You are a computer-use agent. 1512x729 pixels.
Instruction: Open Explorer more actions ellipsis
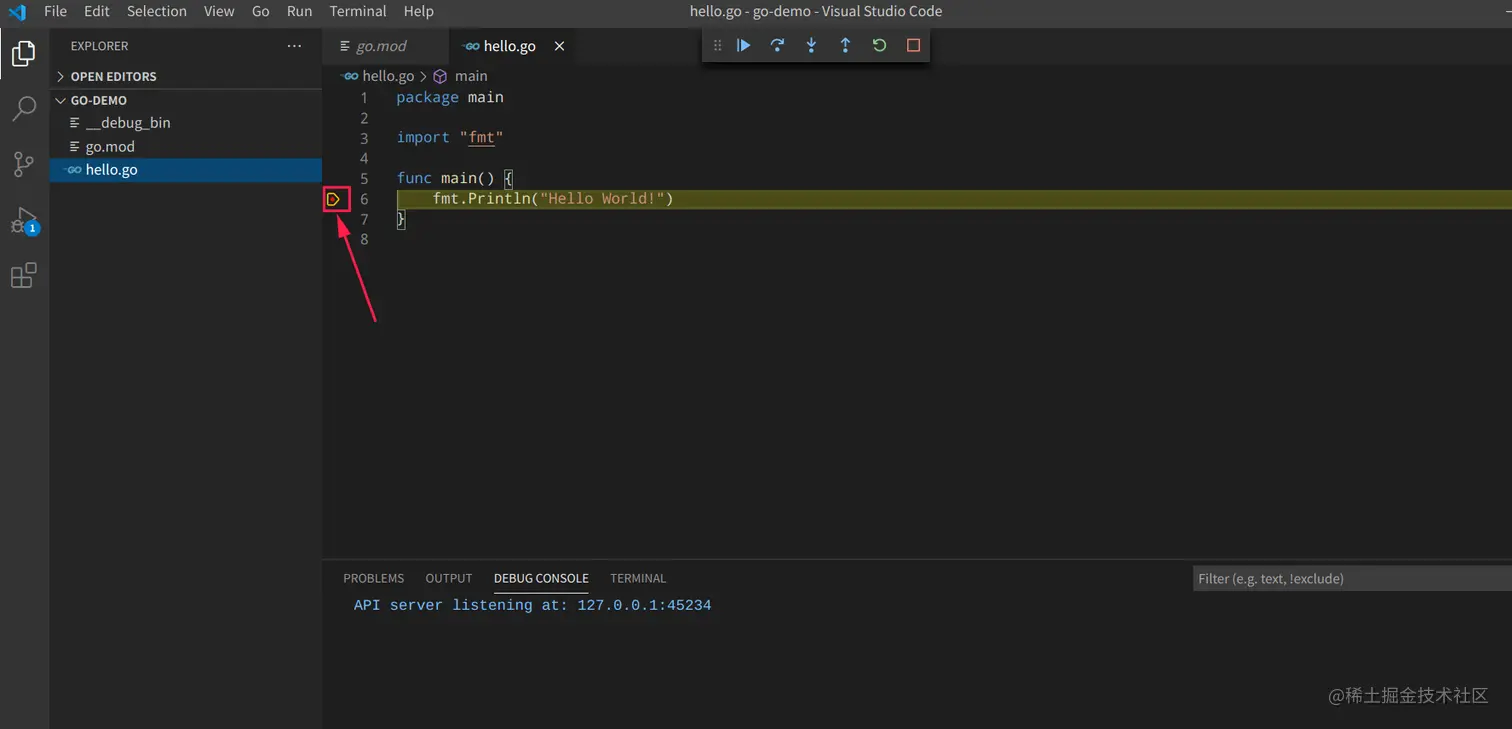(x=294, y=46)
